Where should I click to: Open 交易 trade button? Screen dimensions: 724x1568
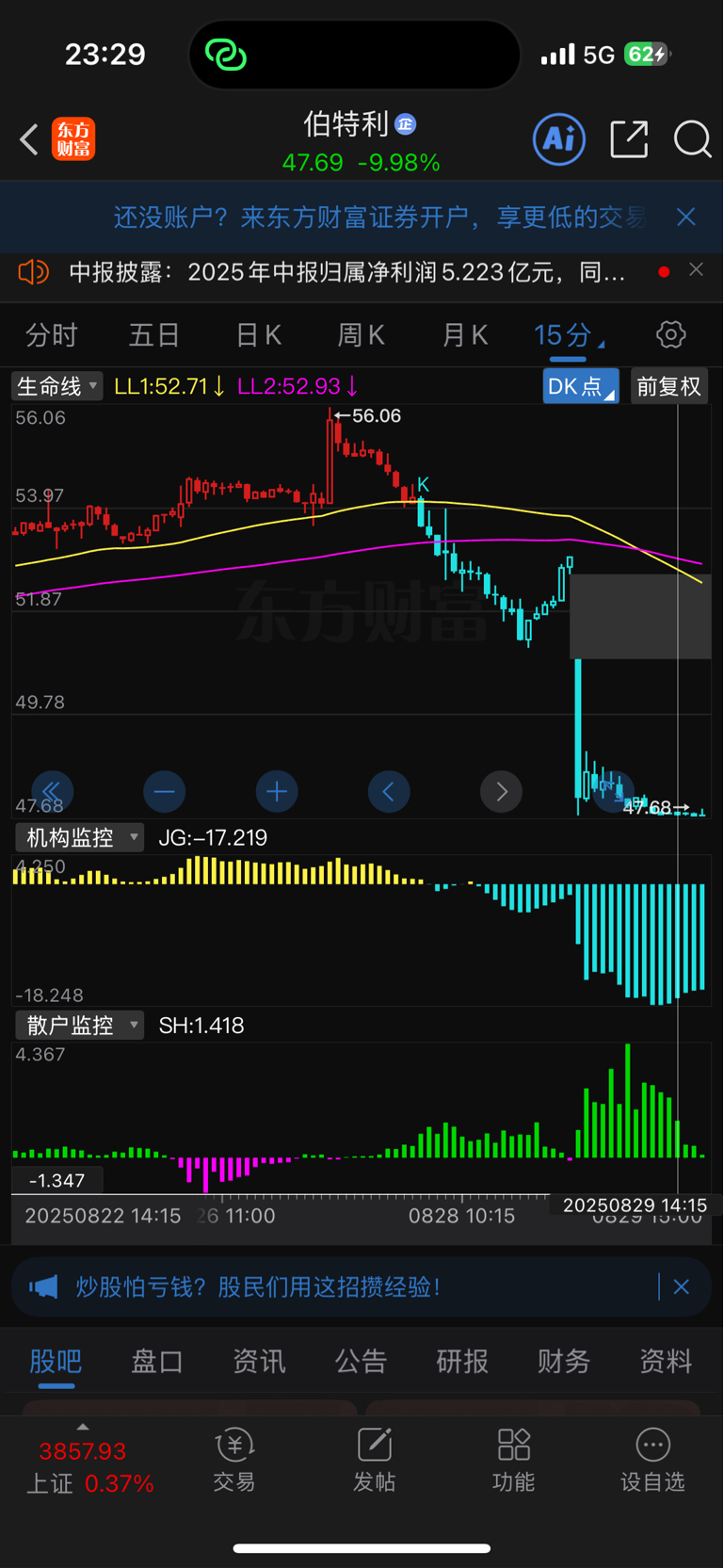234,1461
